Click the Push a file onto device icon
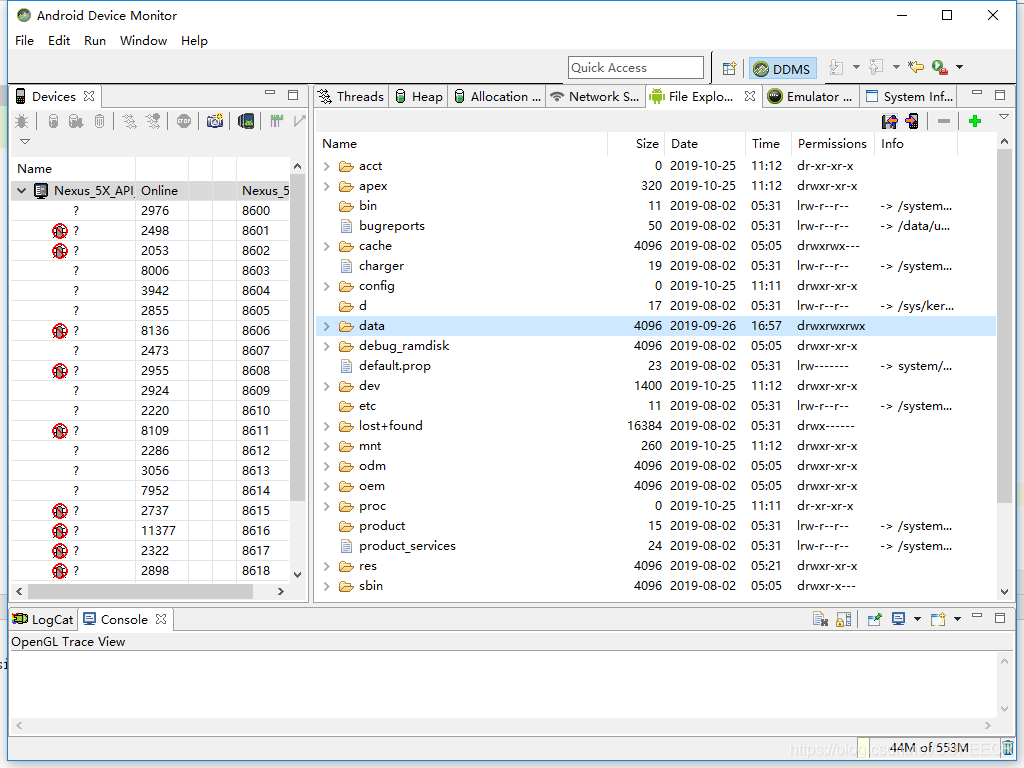1024x768 pixels. pyautogui.click(x=912, y=121)
